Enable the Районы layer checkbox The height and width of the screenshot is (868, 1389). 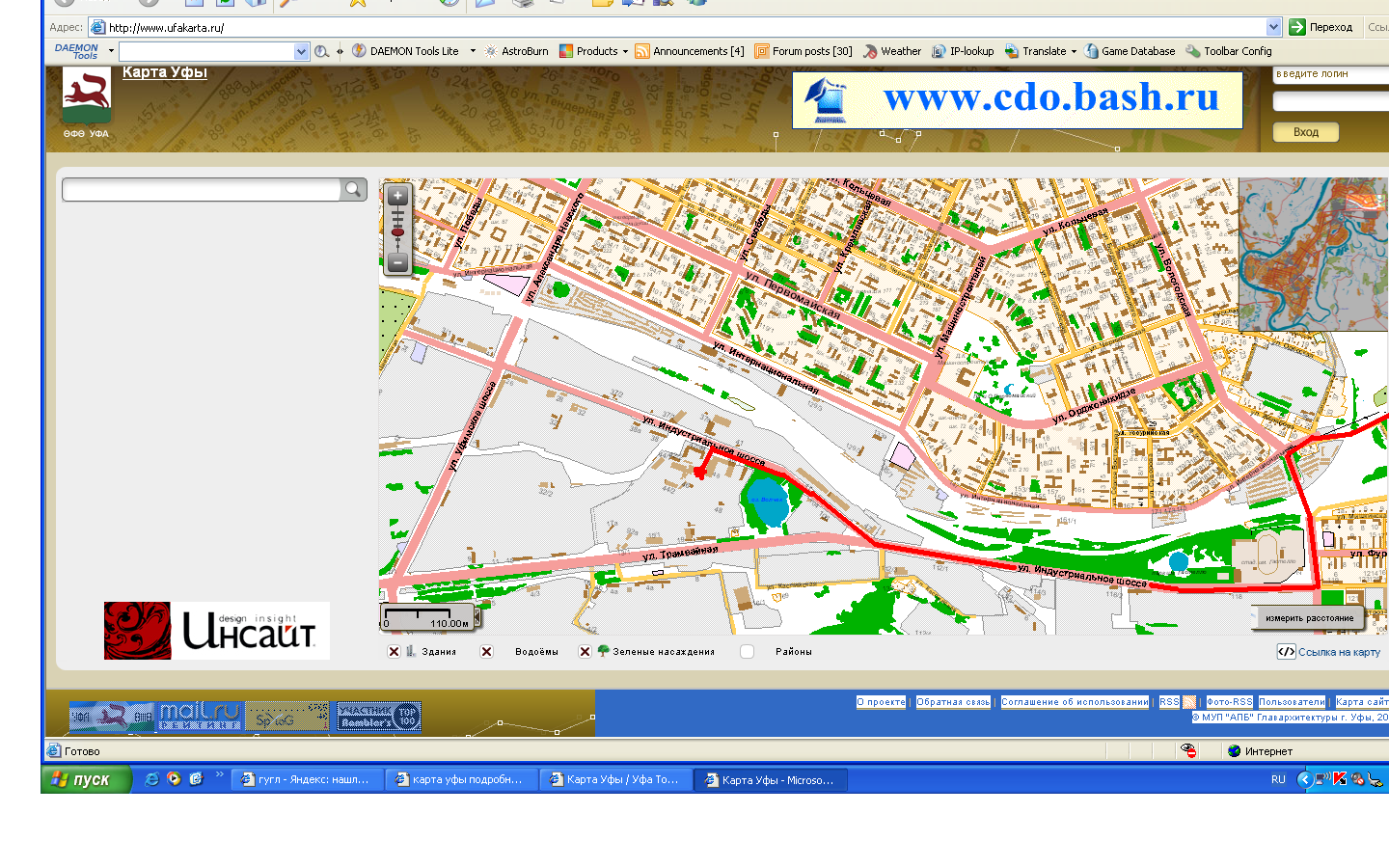[747, 652]
